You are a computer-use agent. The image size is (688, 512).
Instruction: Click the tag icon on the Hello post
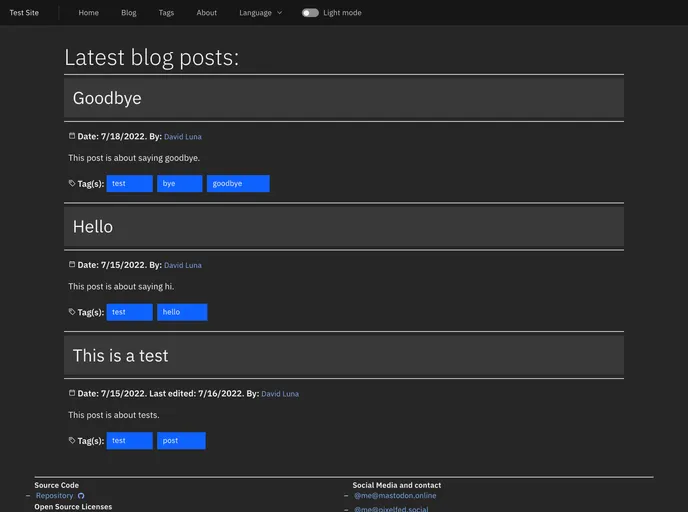[72, 312]
